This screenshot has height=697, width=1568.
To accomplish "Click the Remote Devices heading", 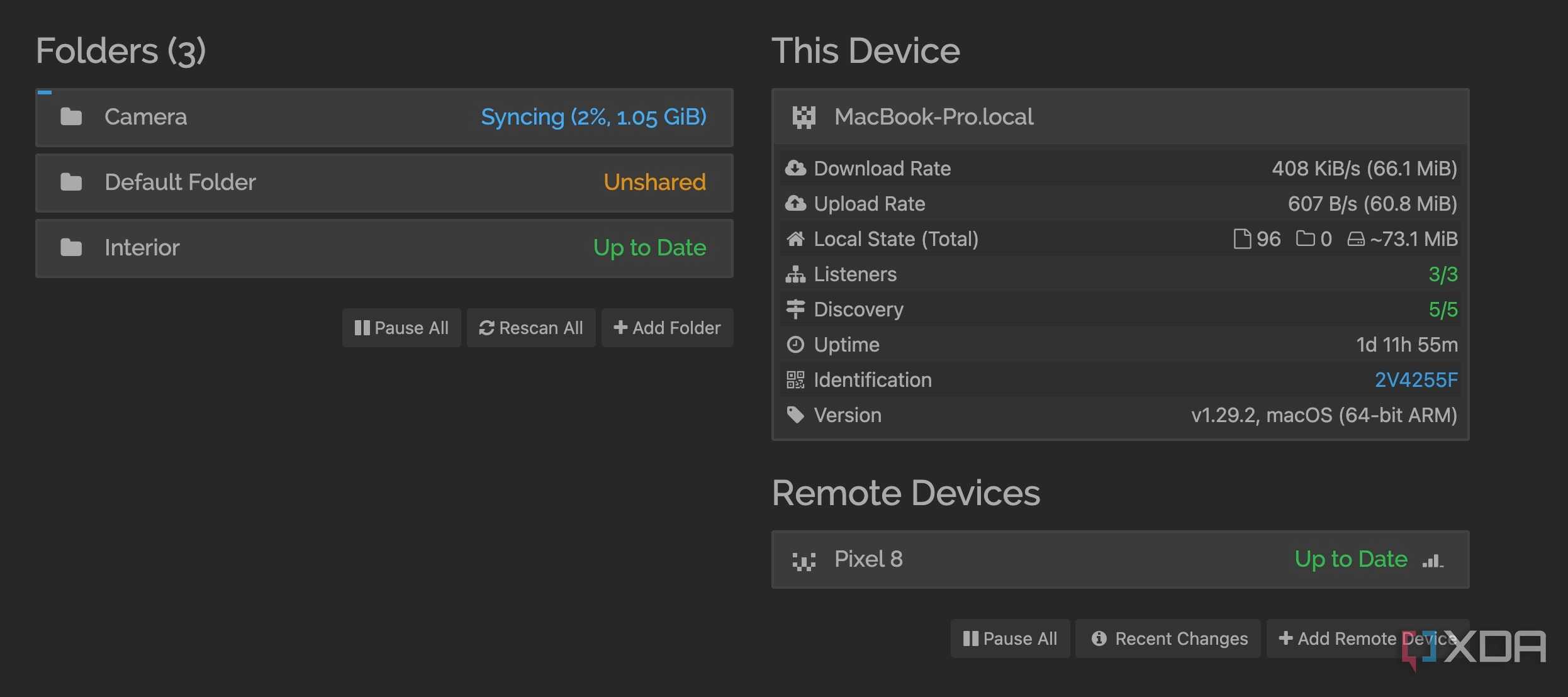I will point(906,493).
